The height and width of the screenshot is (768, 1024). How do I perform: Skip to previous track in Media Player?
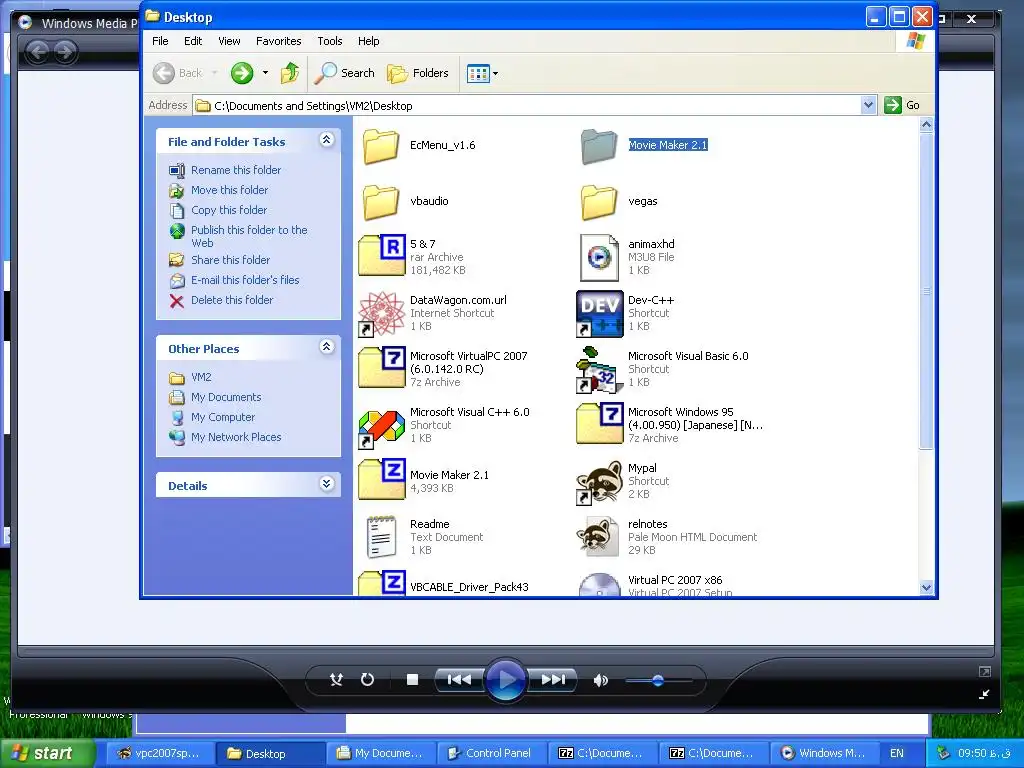[459, 680]
